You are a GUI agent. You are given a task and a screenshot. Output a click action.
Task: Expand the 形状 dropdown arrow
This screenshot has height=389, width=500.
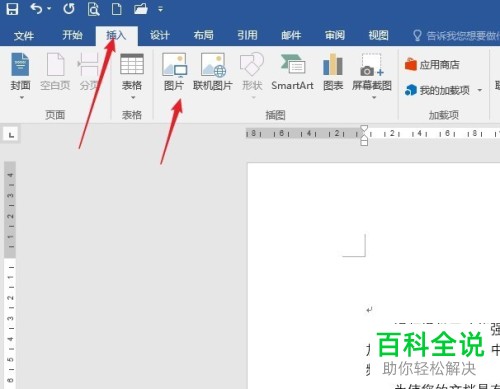coord(253,98)
